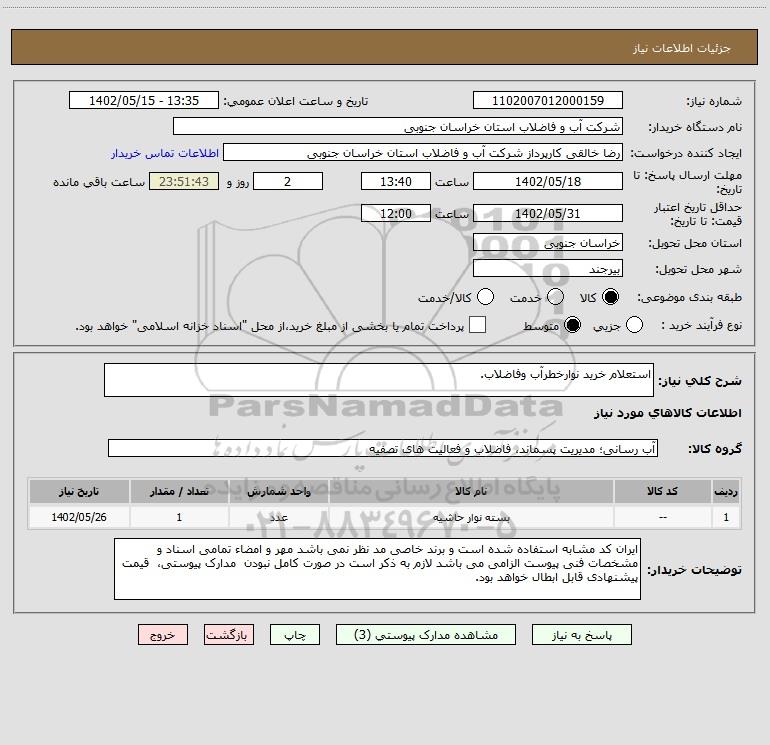Viewport: 770px width, 745px height.
Task: Click the اطلاعات کالاهای مورد نیاز heading
Action: 668,413
